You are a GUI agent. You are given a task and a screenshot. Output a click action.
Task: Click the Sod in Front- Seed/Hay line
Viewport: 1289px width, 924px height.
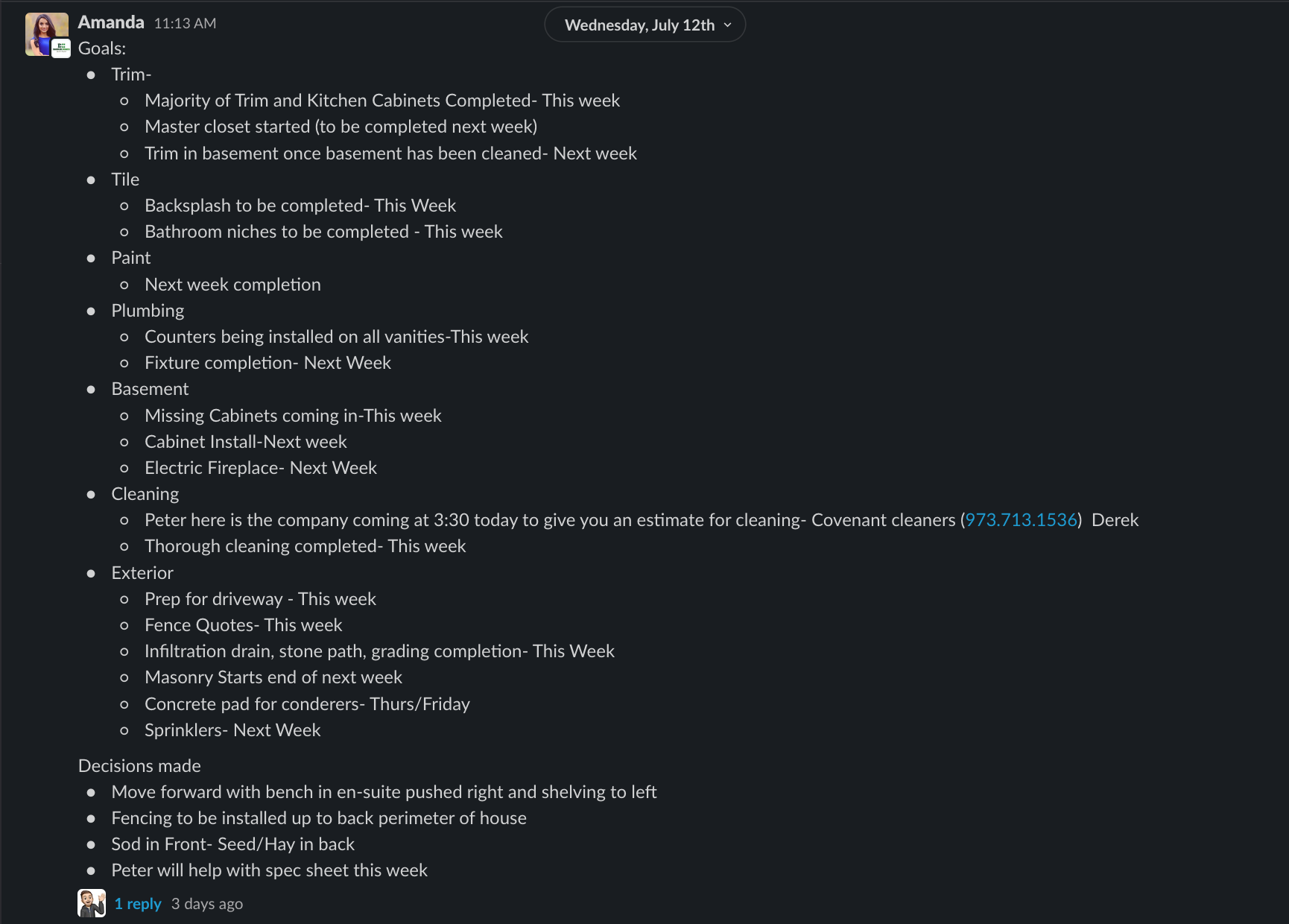click(233, 844)
